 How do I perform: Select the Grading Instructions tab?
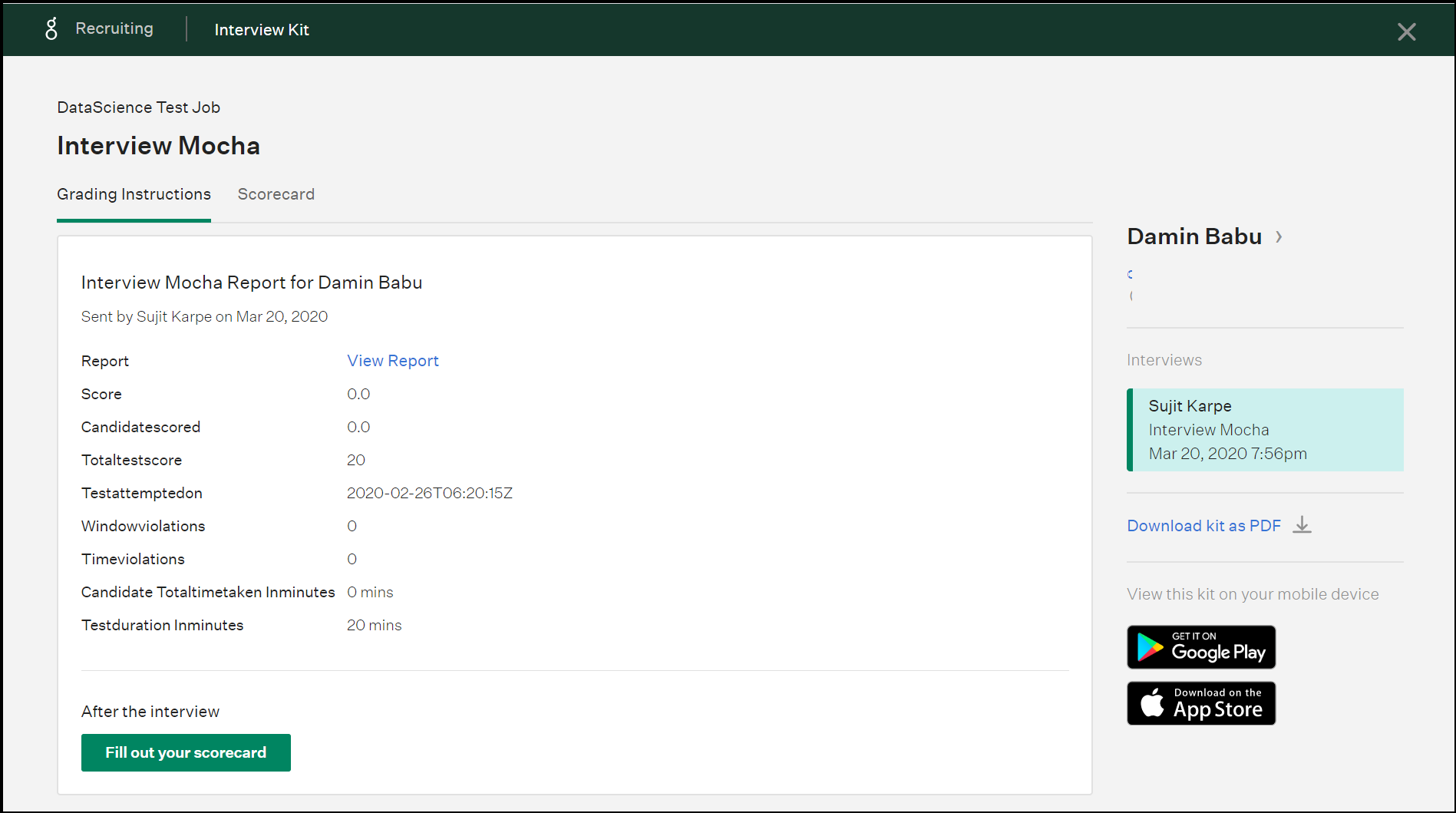pos(134,194)
